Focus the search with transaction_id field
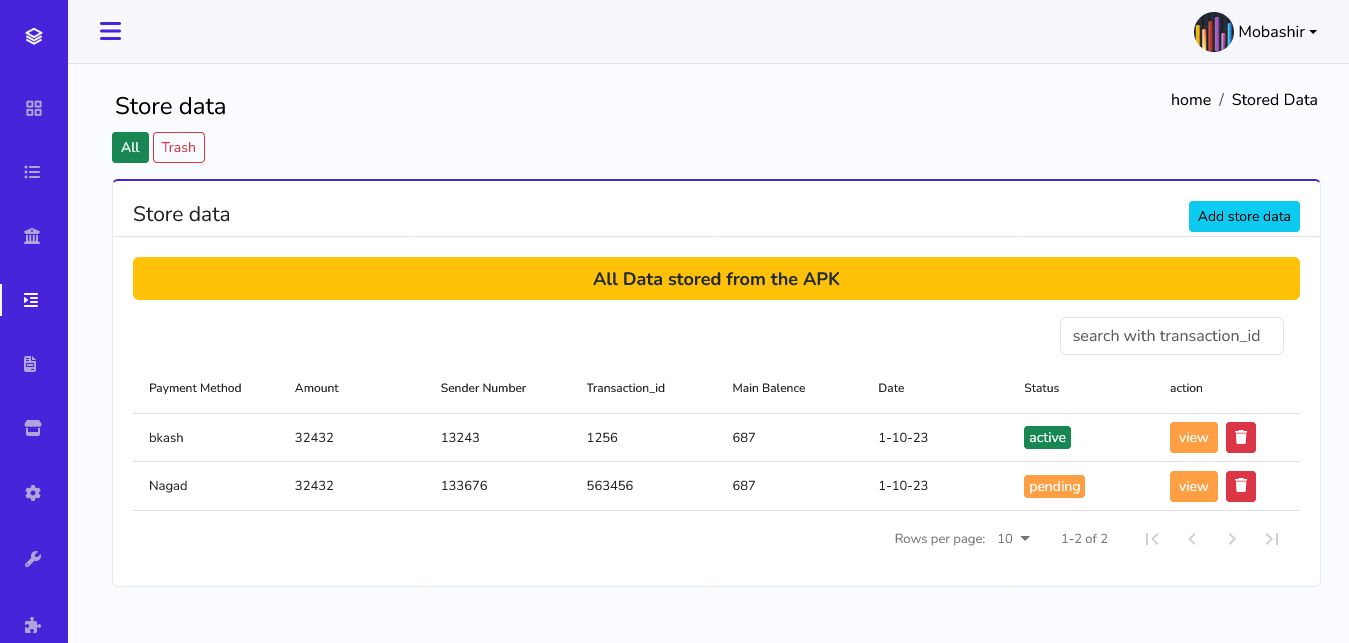 1171,336
